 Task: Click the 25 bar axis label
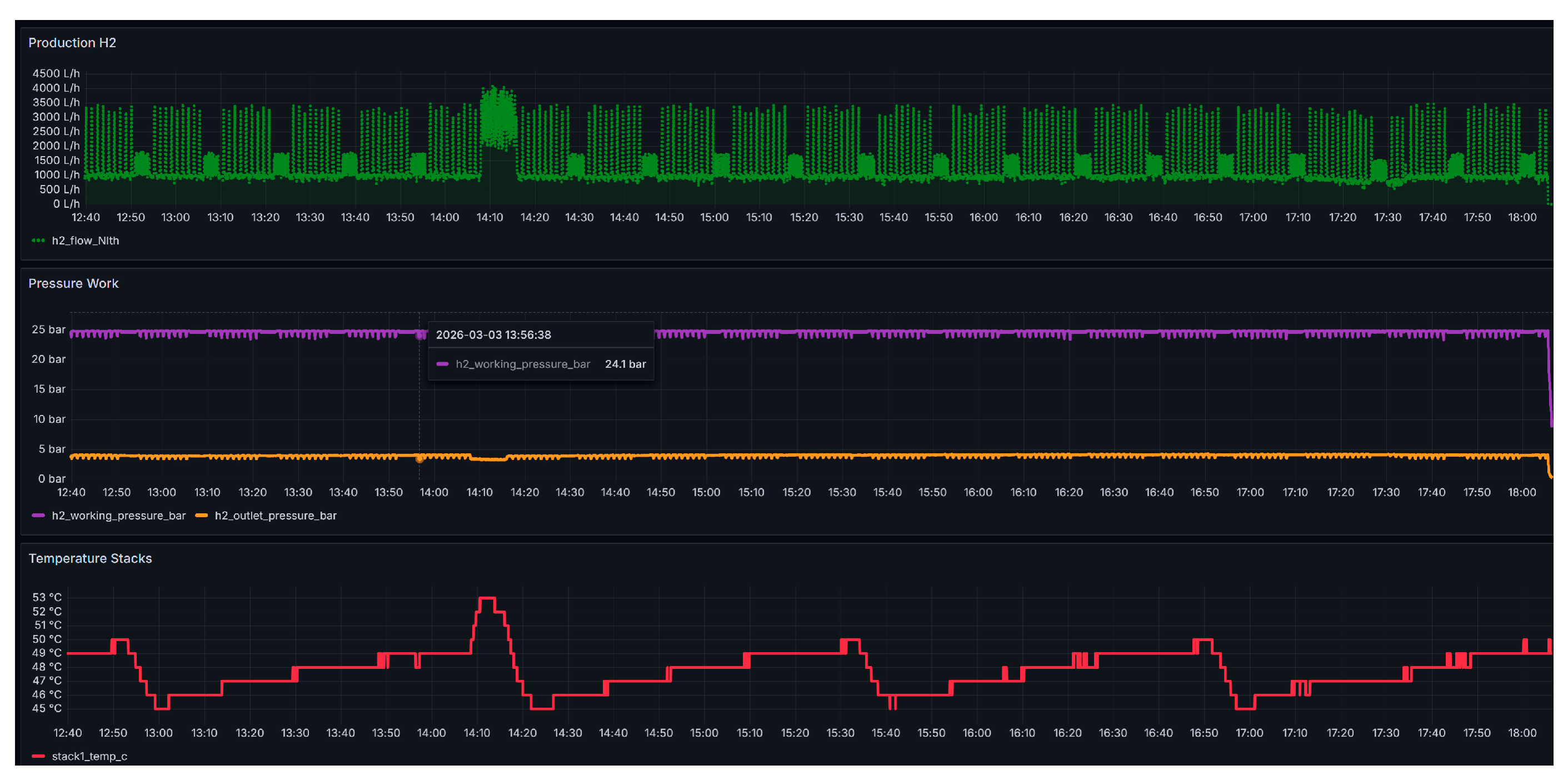point(49,330)
